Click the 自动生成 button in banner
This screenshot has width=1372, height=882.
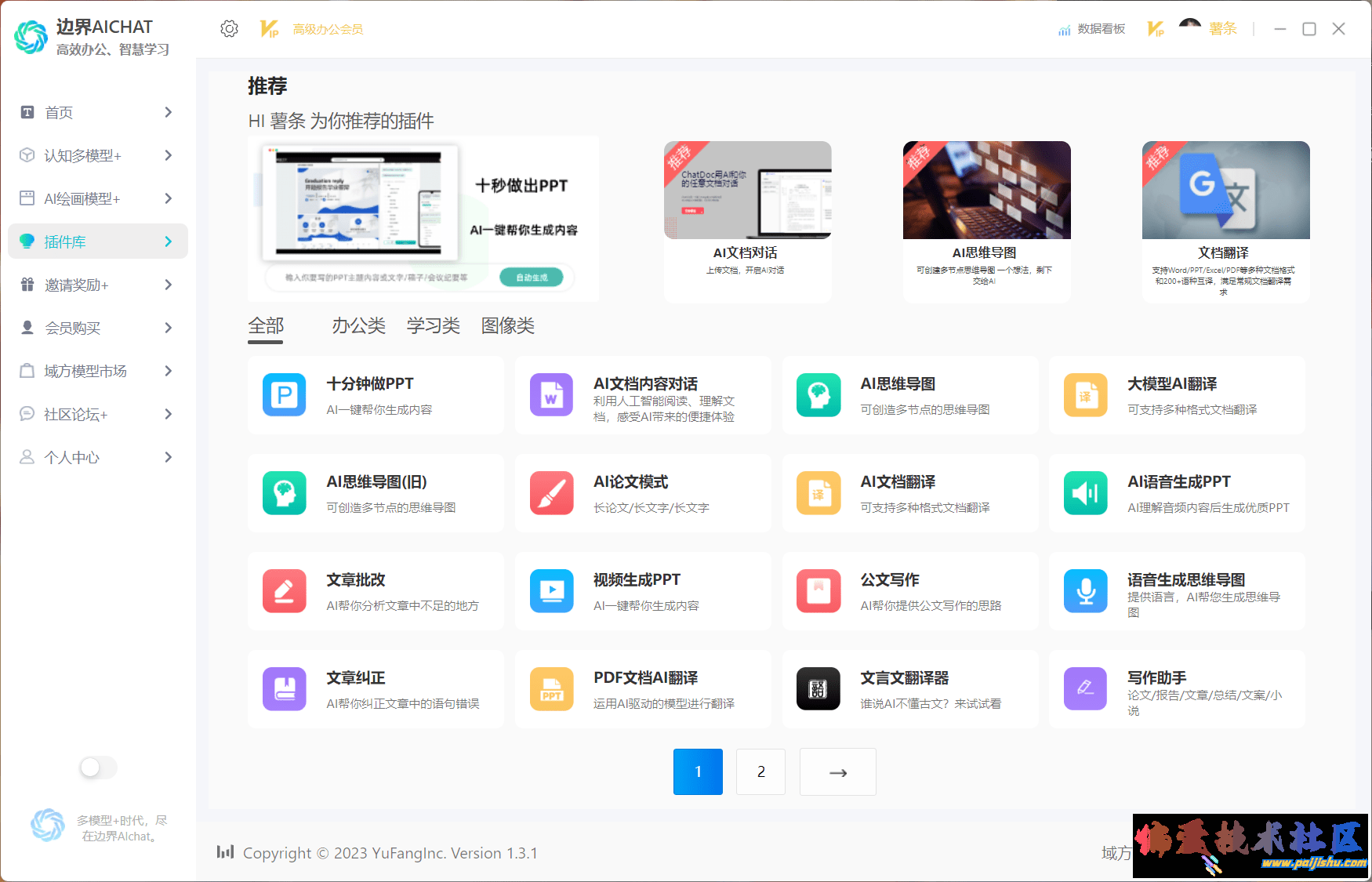[x=532, y=278]
